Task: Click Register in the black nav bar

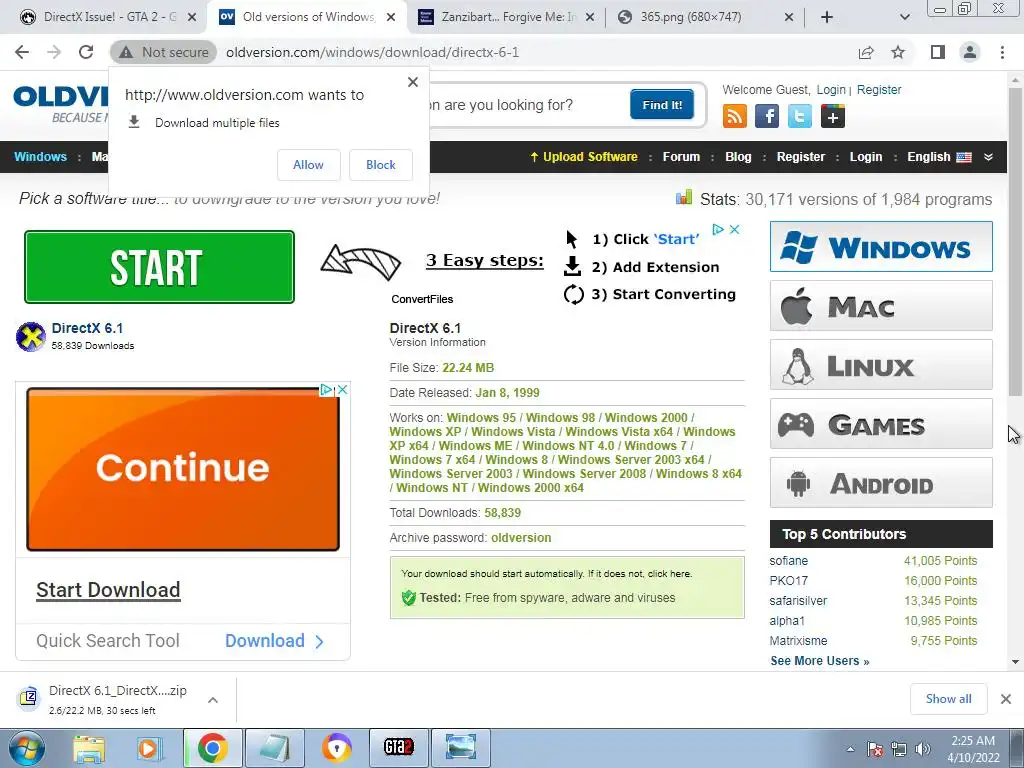Action: [801, 157]
